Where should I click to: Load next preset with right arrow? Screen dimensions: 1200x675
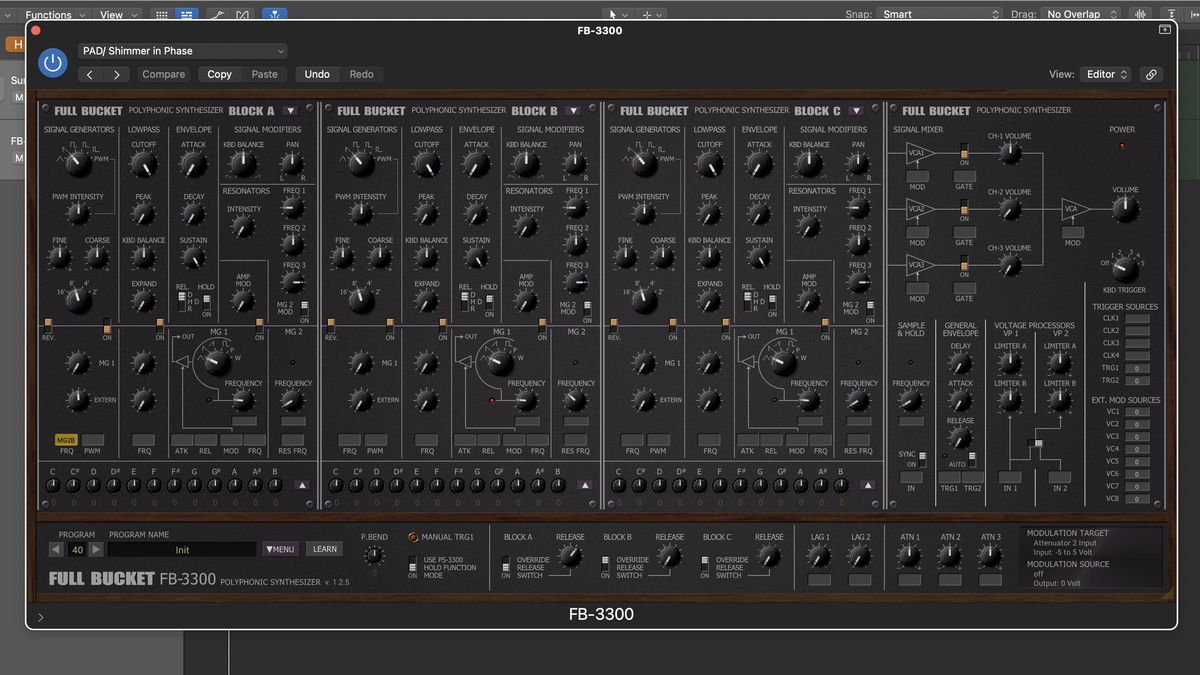click(117, 74)
